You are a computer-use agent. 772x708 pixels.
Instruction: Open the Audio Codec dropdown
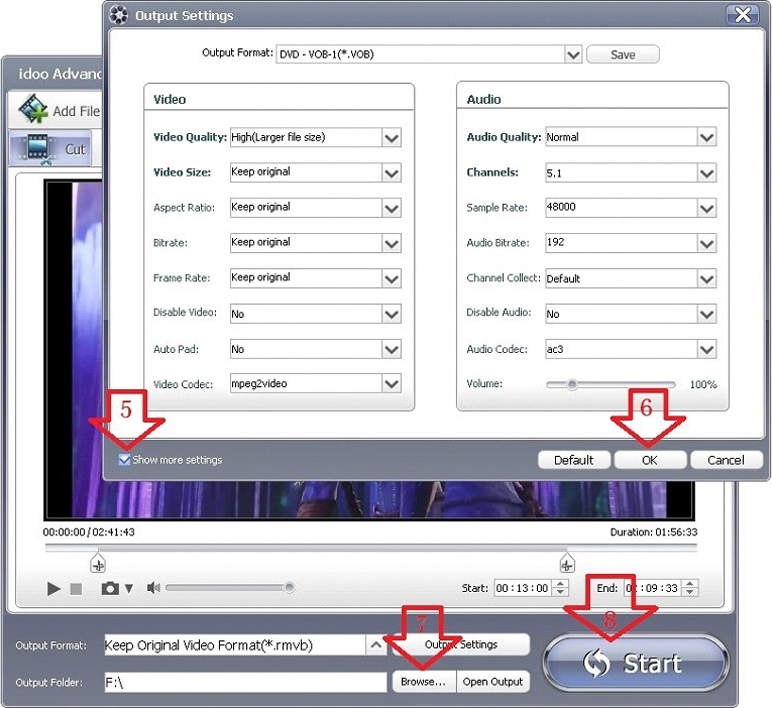[x=707, y=350]
